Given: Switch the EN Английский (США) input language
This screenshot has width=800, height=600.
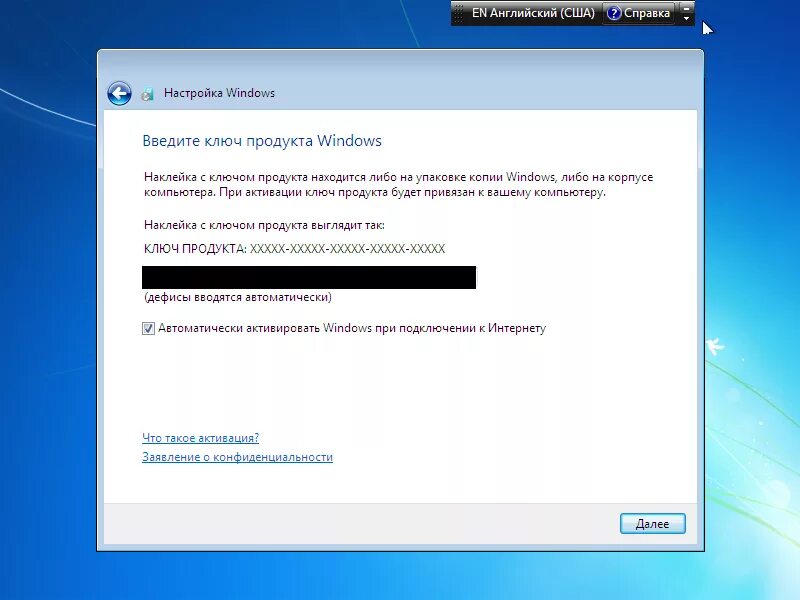Looking at the screenshot, I should (x=533, y=13).
